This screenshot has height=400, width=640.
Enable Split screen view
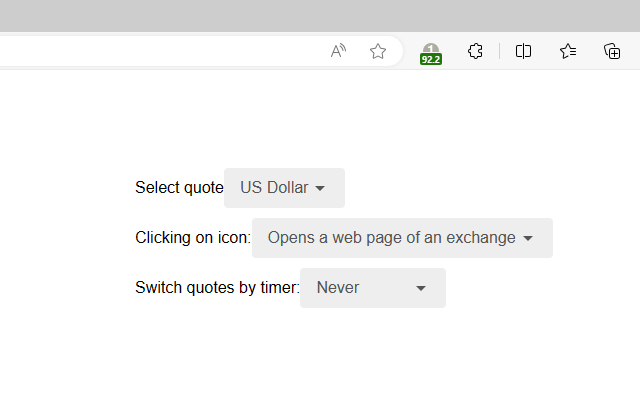523,51
